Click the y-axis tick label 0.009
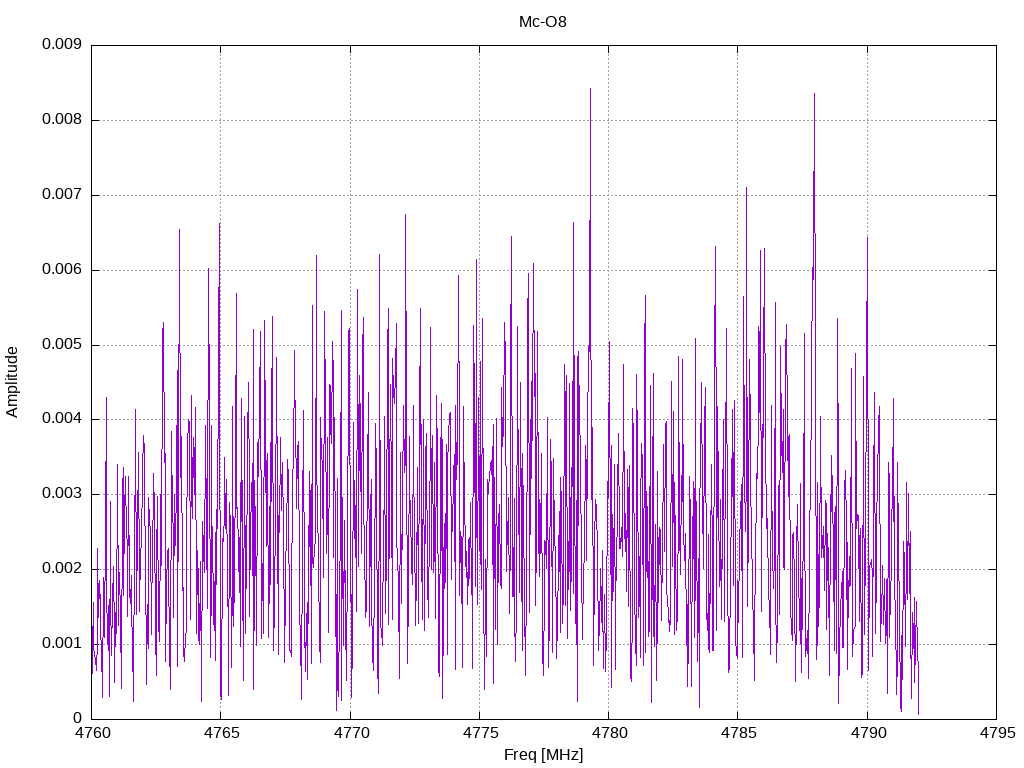 click(x=62, y=44)
